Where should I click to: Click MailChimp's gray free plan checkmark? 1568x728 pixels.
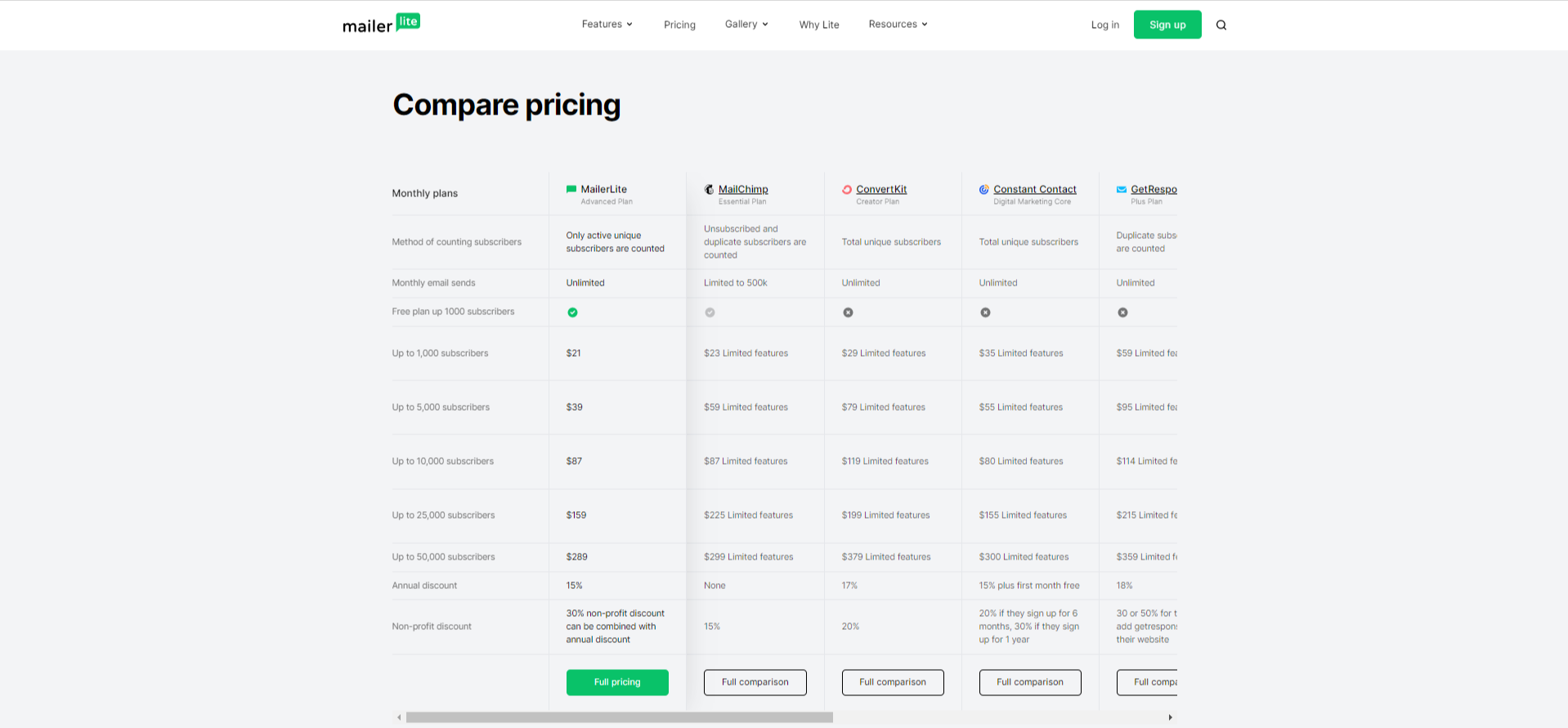point(710,312)
